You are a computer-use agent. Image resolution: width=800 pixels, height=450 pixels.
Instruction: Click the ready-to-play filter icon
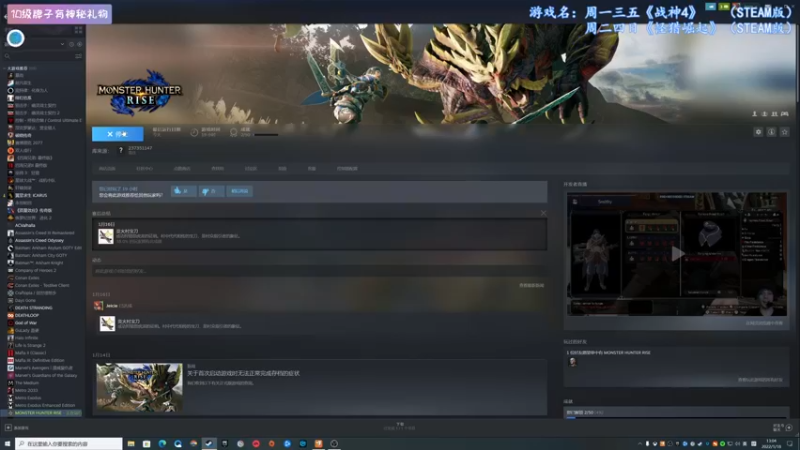(79, 44)
